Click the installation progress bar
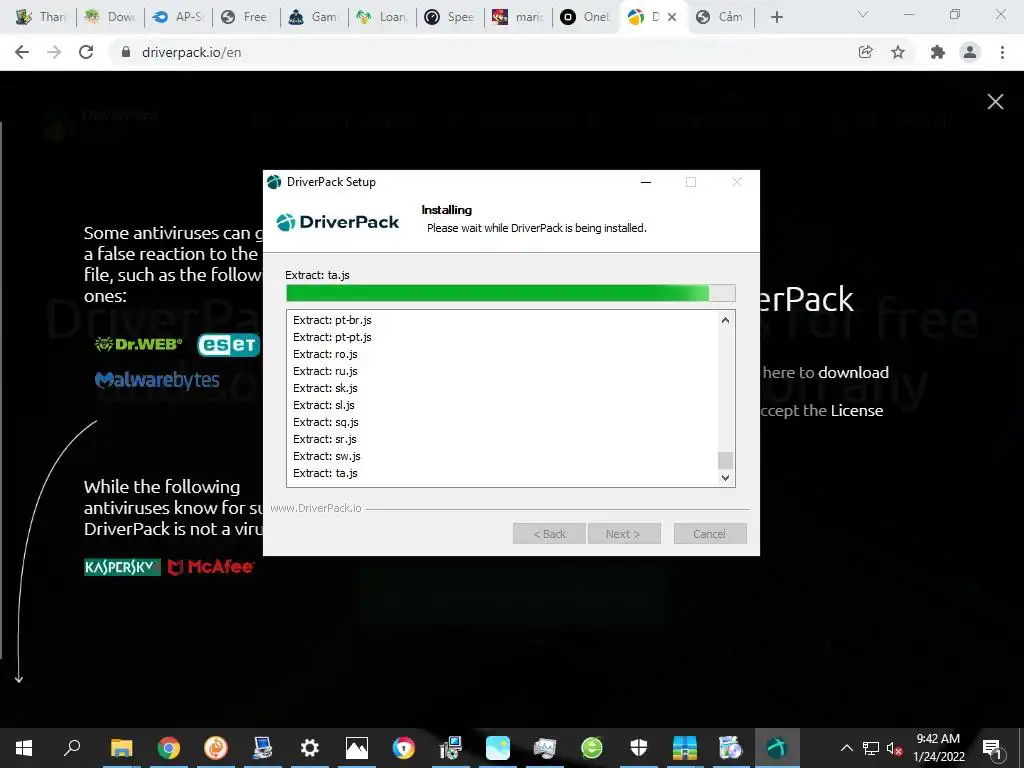1024x768 pixels. coord(511,293)
